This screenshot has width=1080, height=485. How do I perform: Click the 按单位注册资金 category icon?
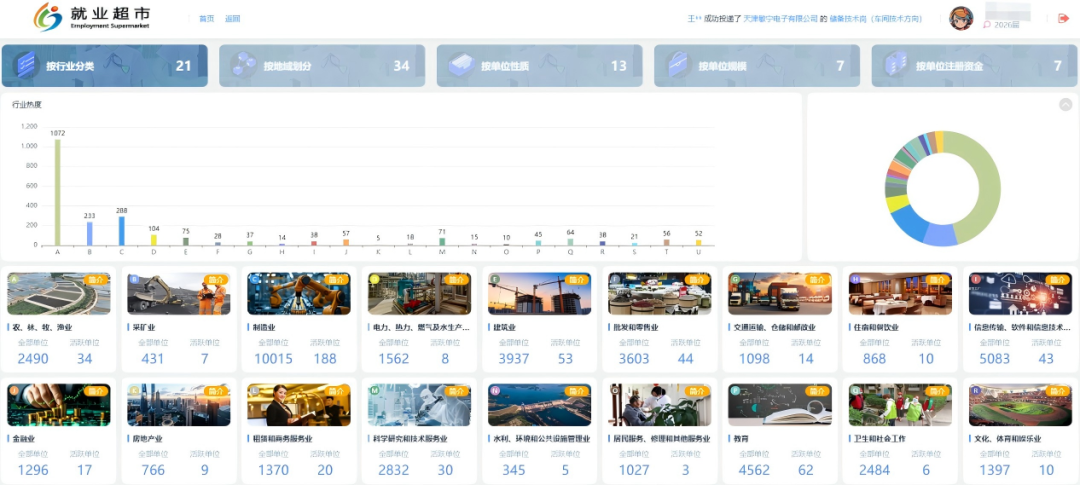(x=896, y=66)
